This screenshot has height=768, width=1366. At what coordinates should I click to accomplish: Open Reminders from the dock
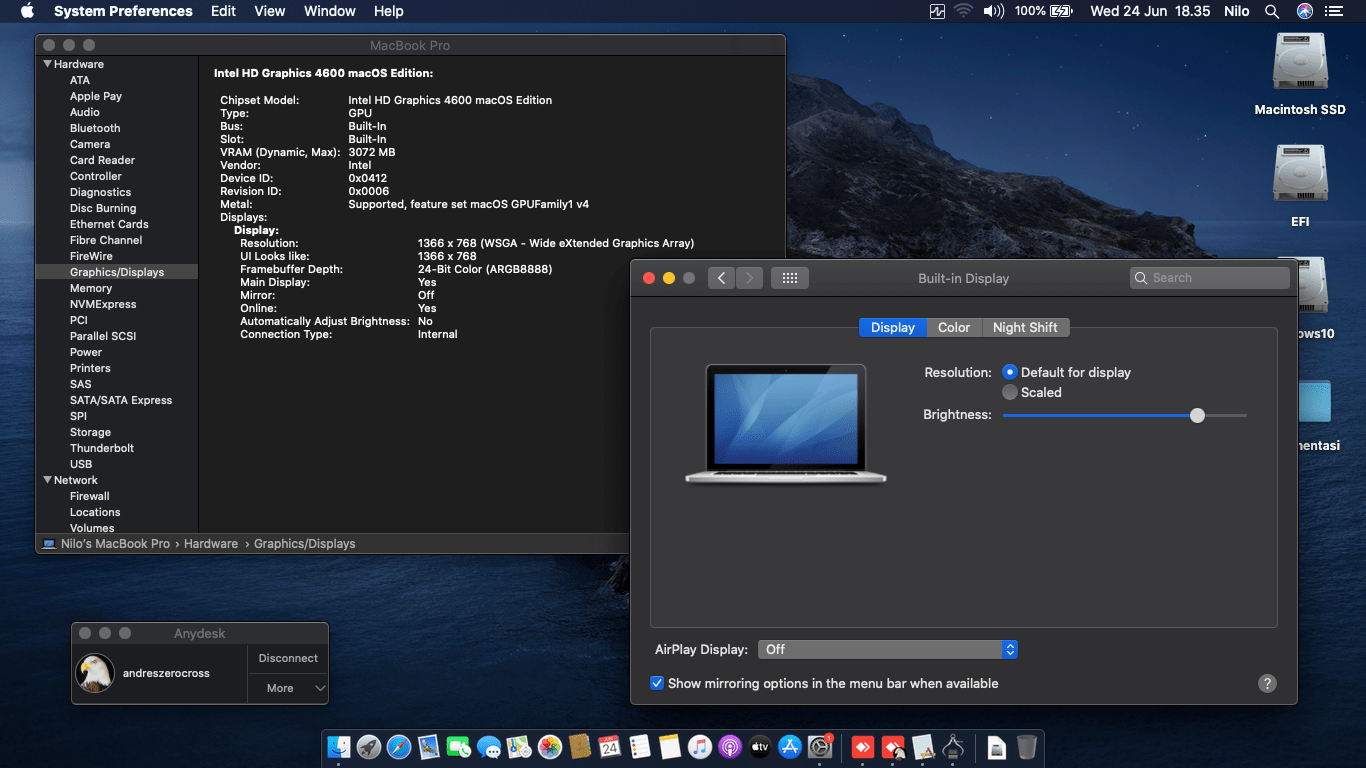[640, 747]
